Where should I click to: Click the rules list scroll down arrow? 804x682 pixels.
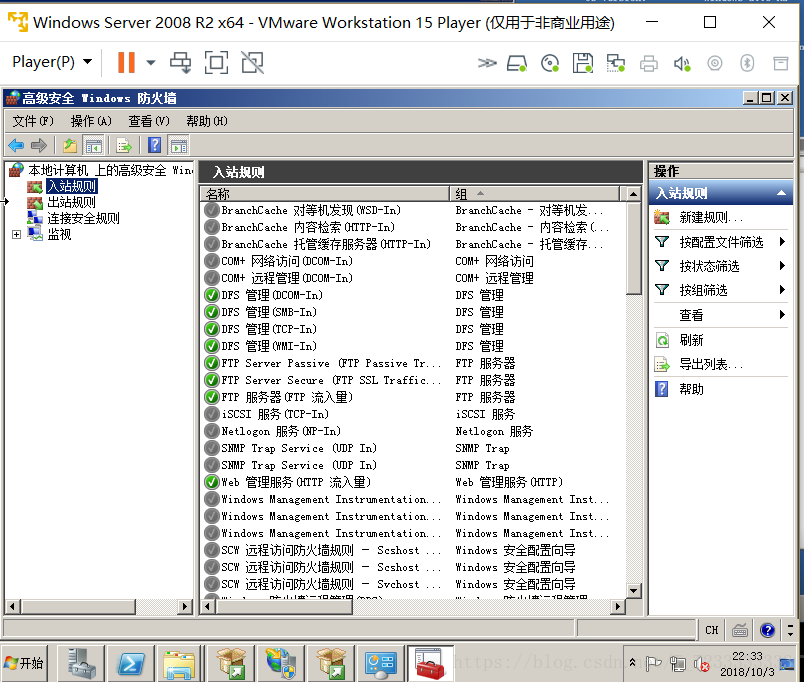click(x=634, y=591)
